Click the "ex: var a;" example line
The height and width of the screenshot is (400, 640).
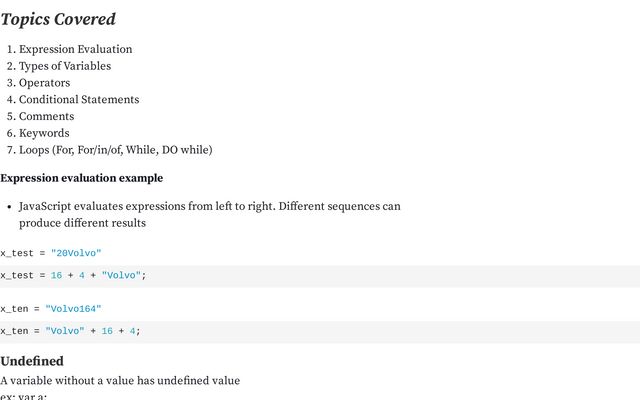click(x=23, y=396)
